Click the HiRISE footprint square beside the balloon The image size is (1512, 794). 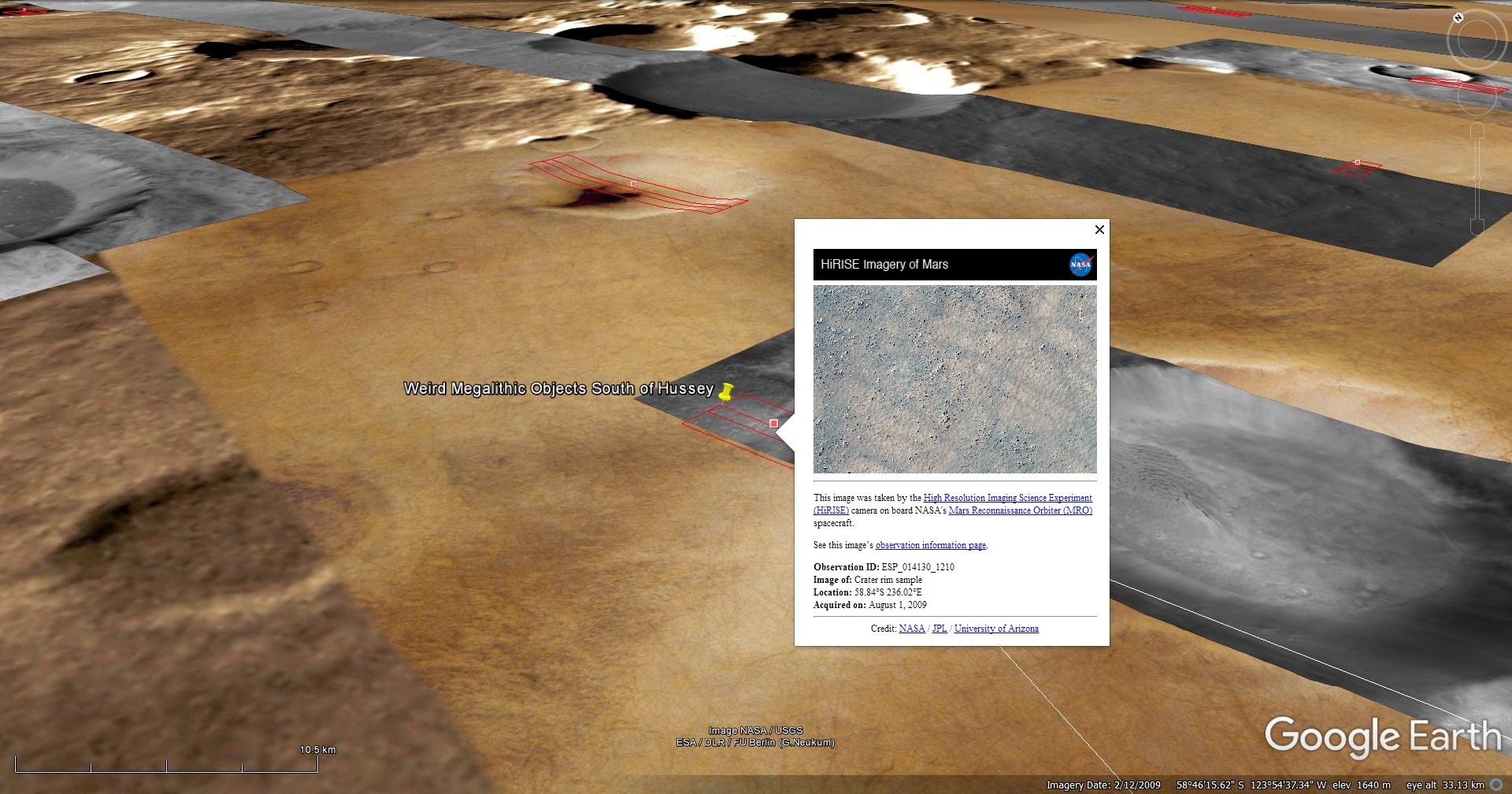(x=773, y=424)
